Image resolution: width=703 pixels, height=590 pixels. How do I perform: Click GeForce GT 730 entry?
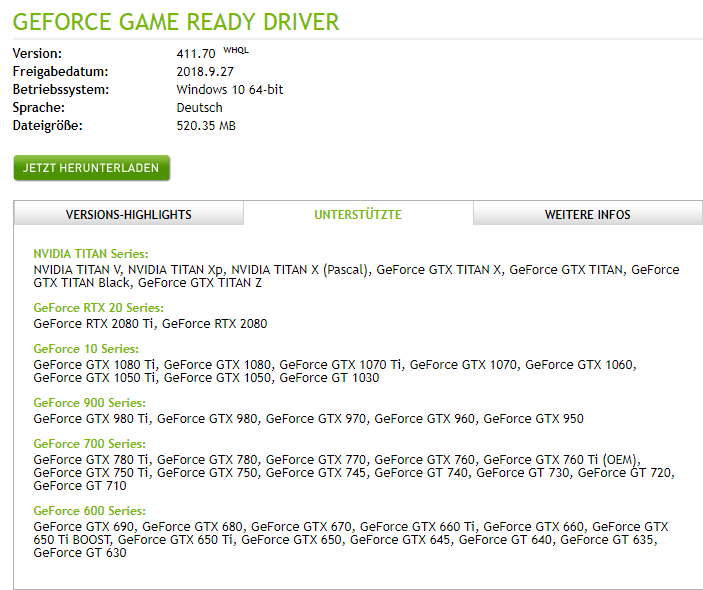coord(522,473)
